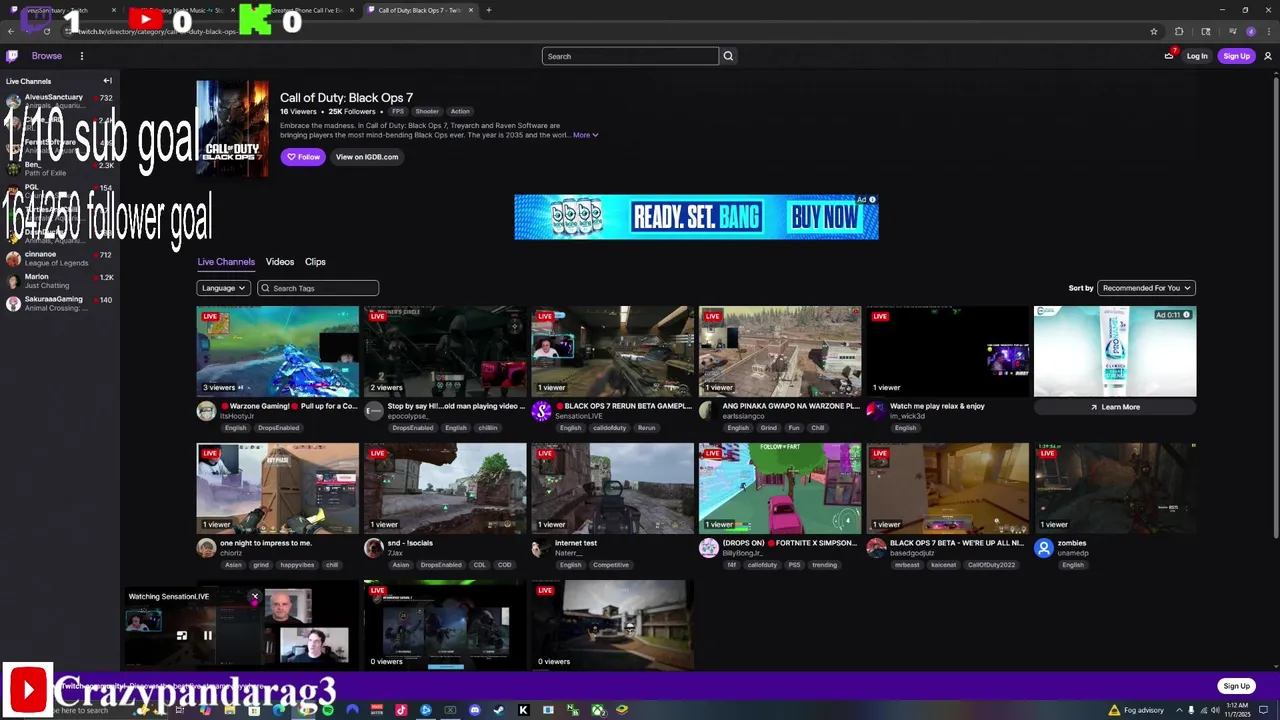The width and height of the screenshot is (1280, 720).
Task: Open the Language filter dropdown
Action: tap(223, 288)
